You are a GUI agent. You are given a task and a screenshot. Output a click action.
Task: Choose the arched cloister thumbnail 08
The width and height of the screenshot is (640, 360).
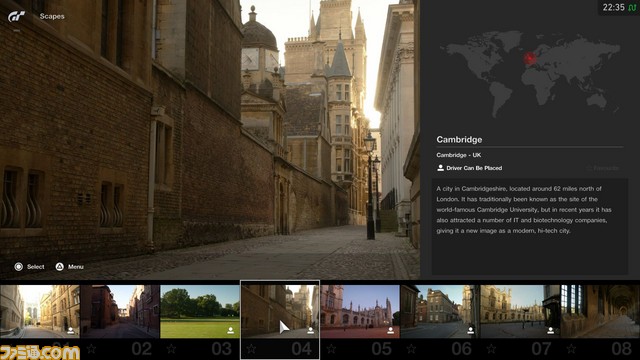point(600,311)
